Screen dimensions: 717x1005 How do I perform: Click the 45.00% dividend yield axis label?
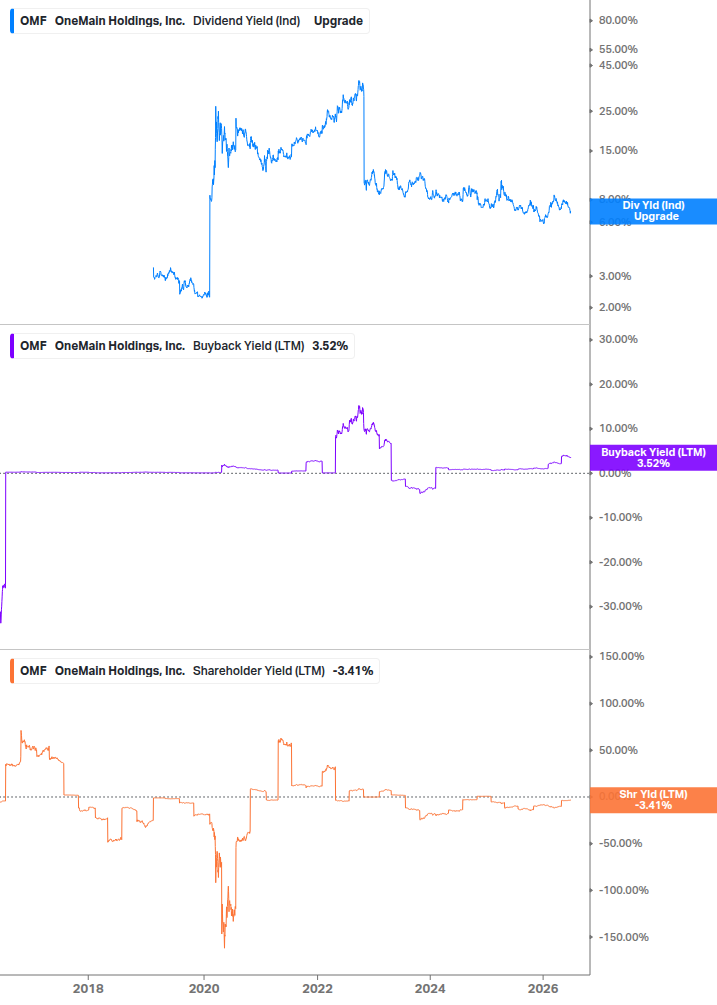[618, 65]
